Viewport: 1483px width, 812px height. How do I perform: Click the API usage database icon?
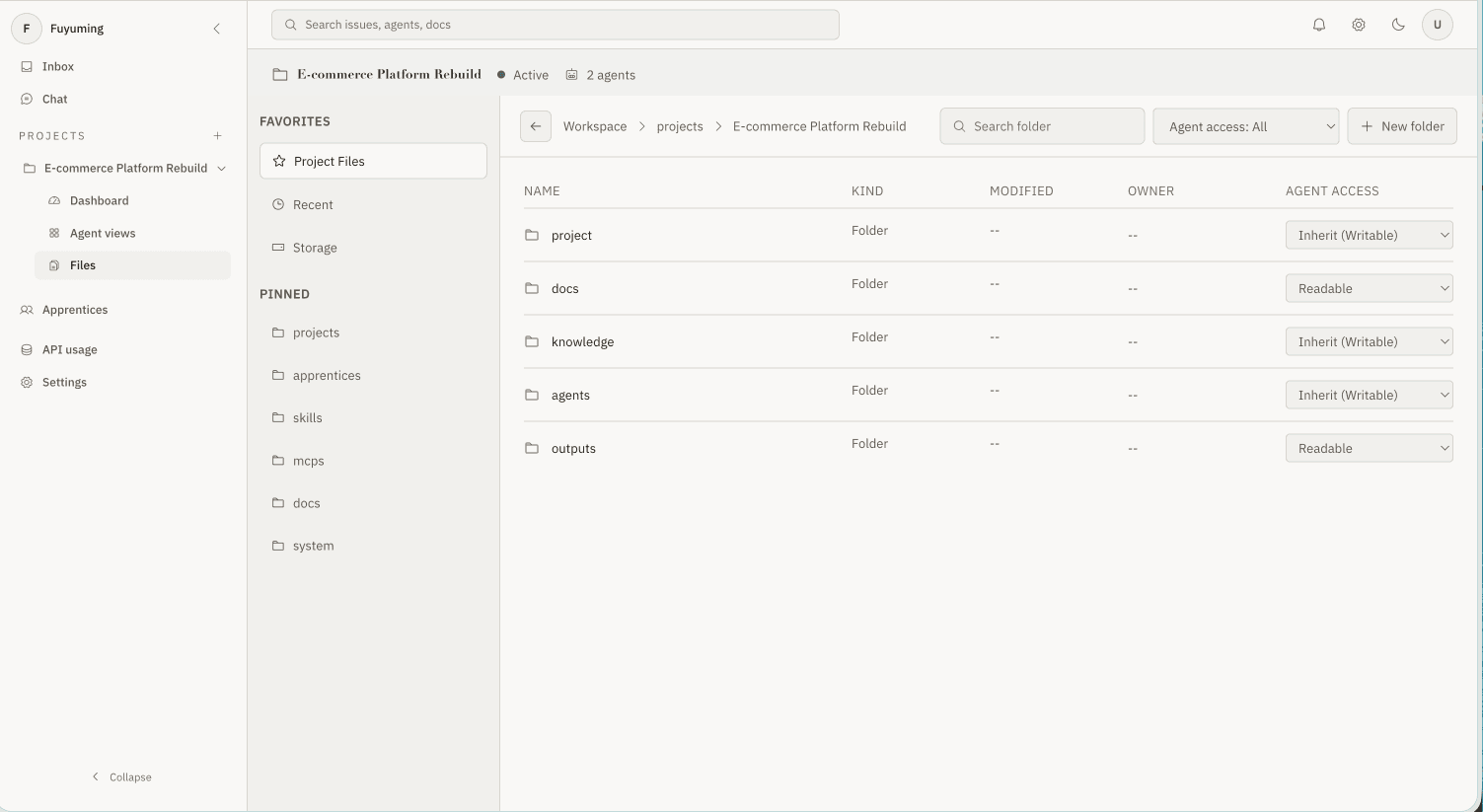pyautogui.click(x=27, y=349)
